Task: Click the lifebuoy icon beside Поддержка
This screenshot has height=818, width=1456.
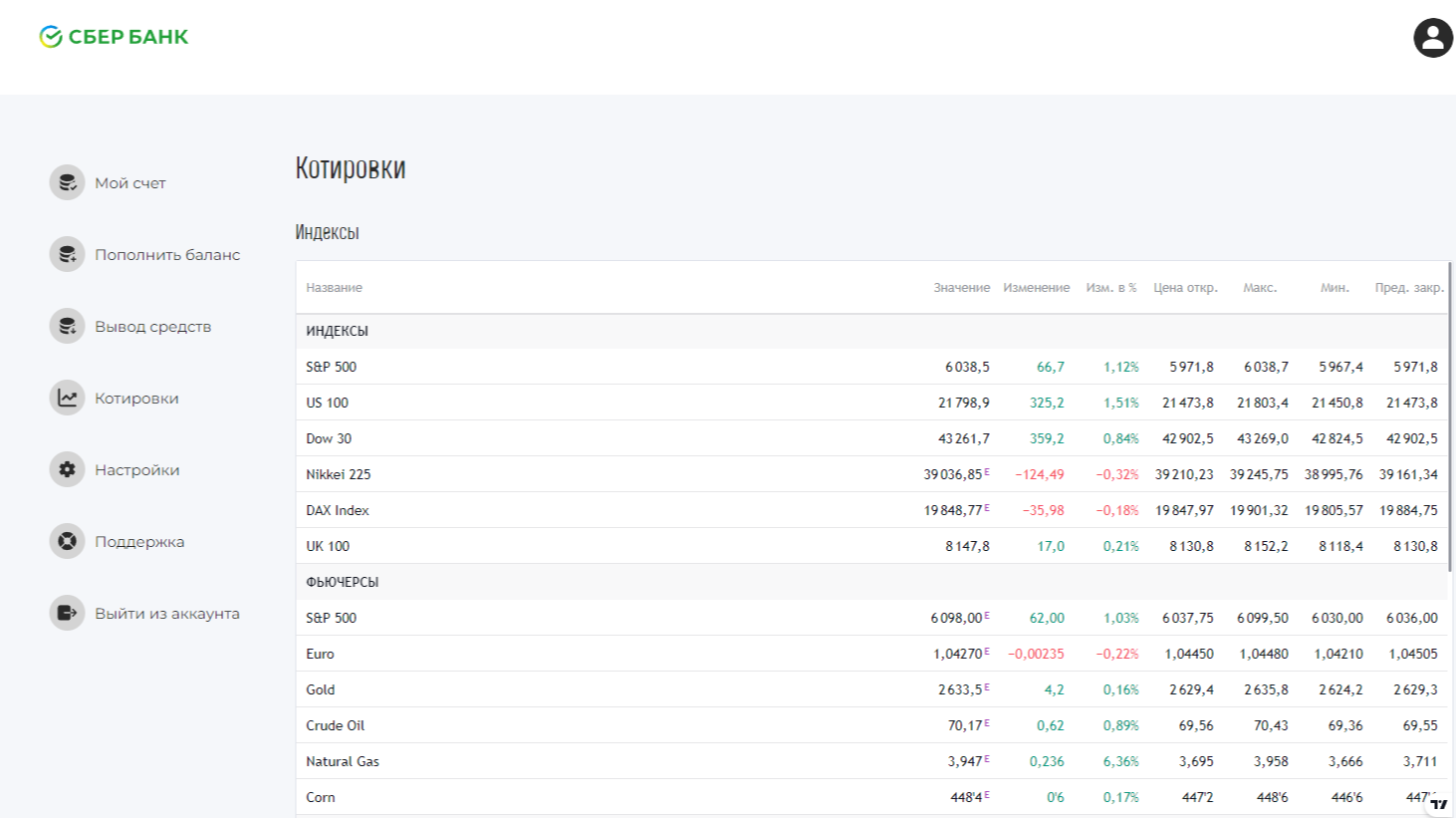Action: 67,541
